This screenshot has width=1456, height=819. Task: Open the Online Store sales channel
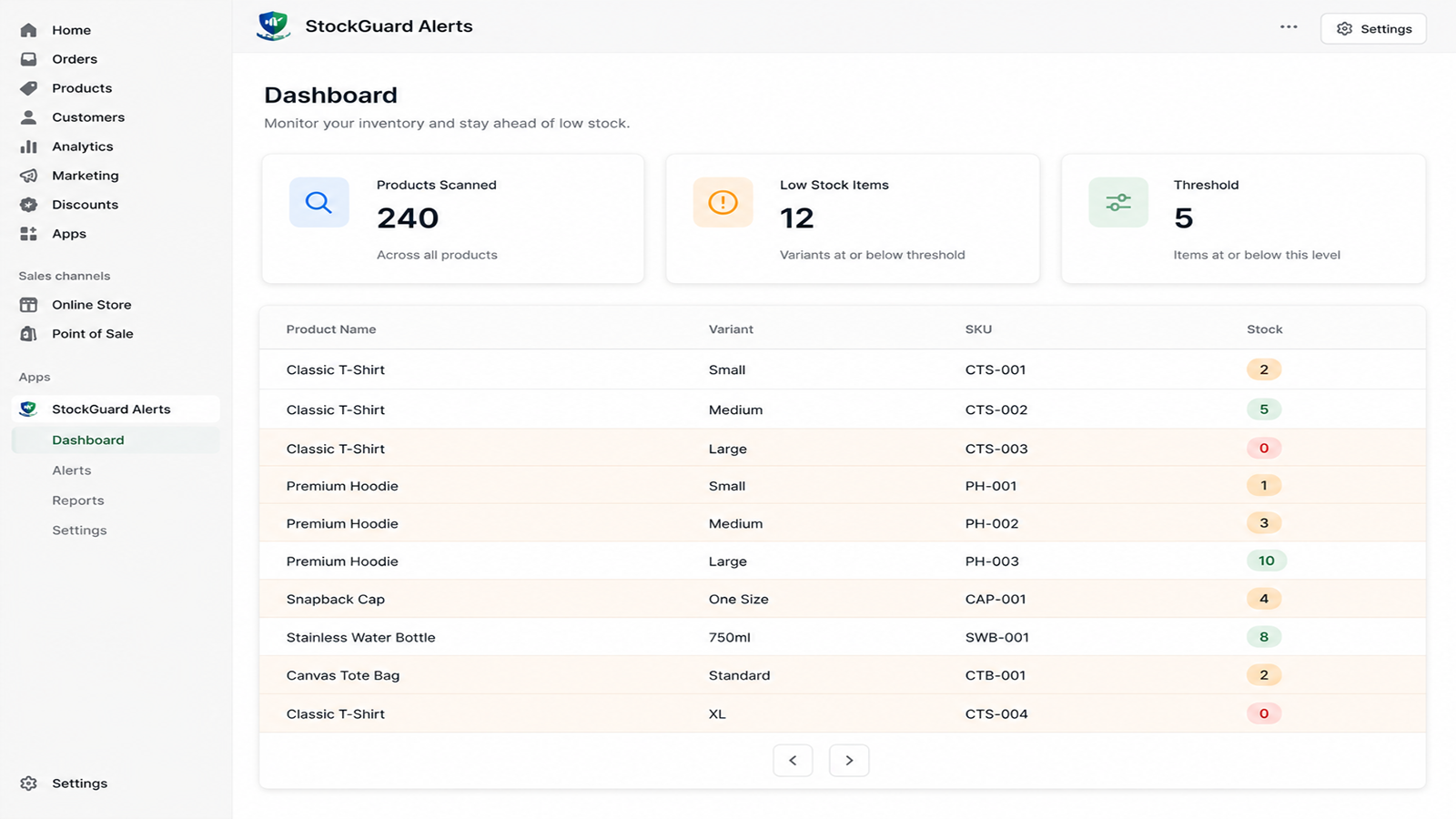(91, 305)
